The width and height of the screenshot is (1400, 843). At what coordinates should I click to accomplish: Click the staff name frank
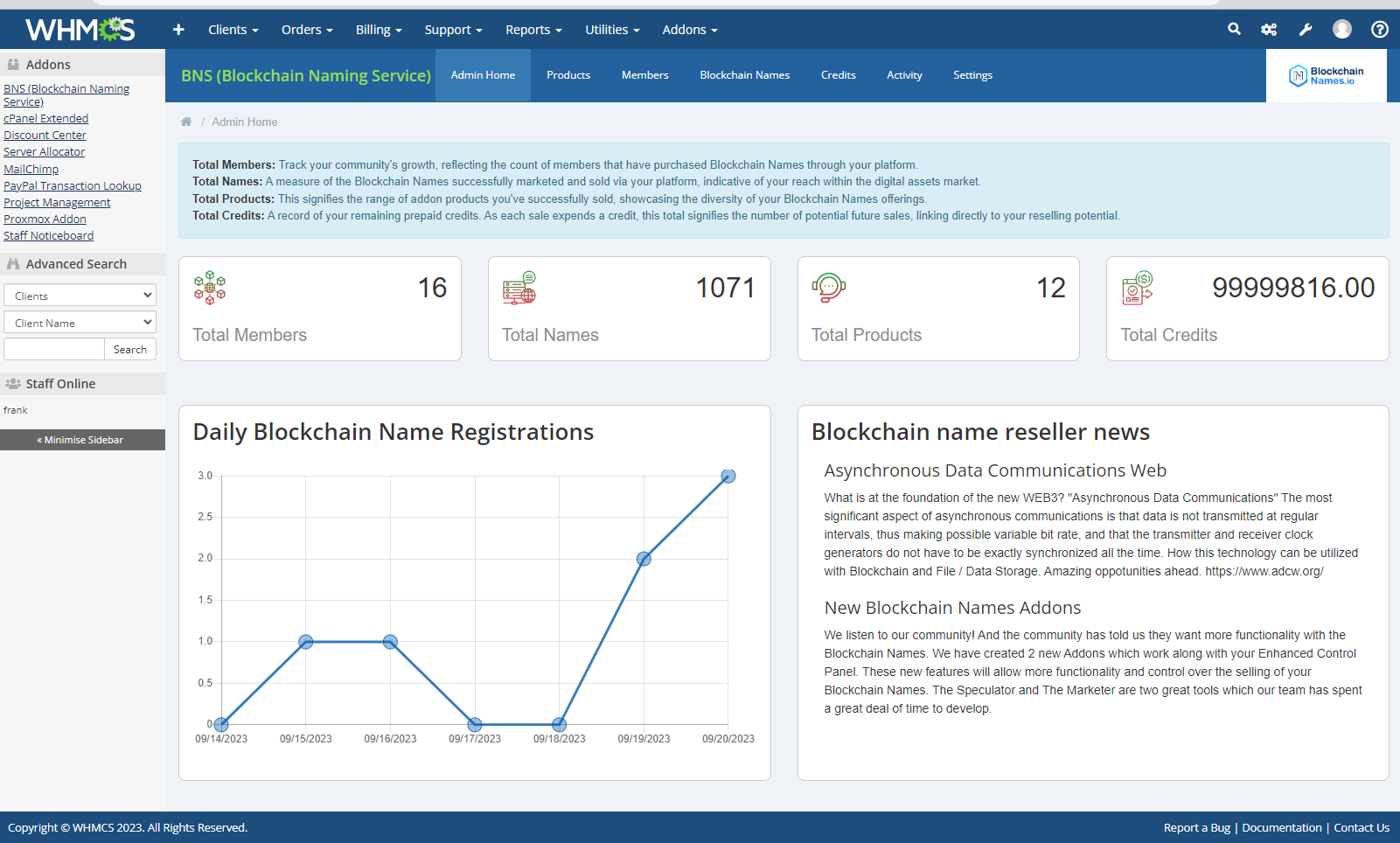pyautogui.click(x=16, y=410)
